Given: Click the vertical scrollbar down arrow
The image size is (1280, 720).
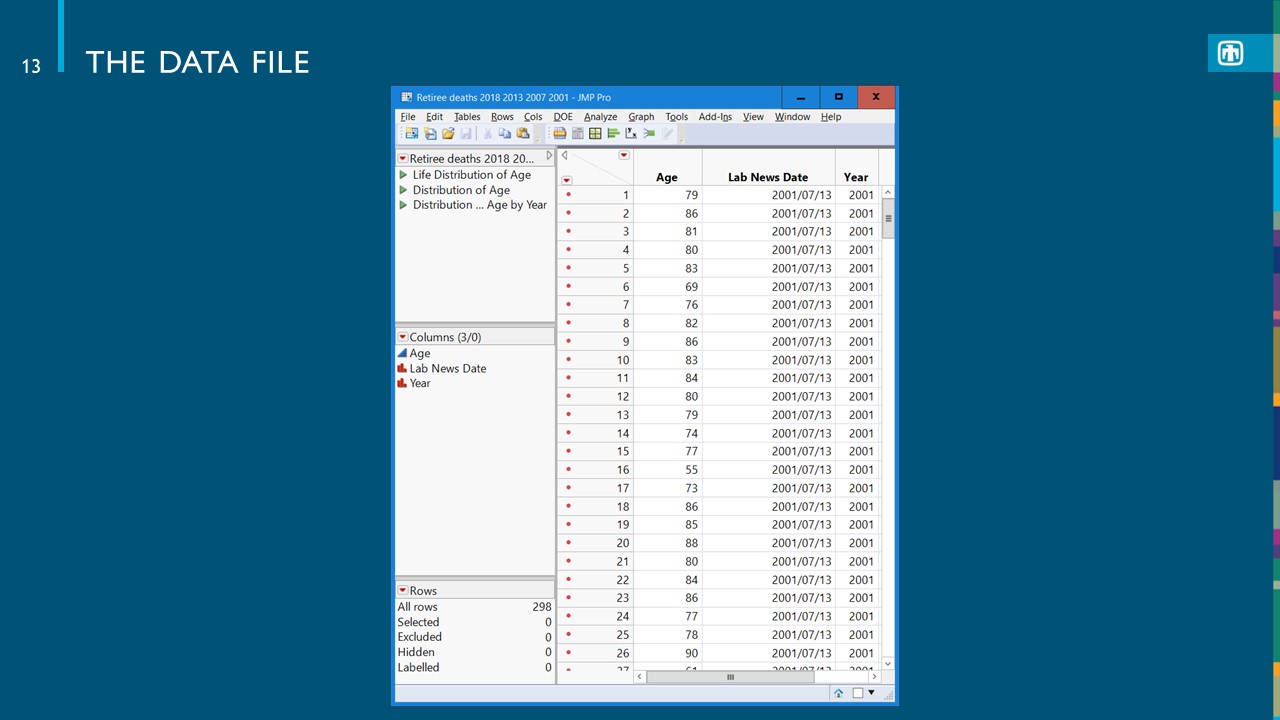Looking at the screenshot, I should tap(888, 663).
